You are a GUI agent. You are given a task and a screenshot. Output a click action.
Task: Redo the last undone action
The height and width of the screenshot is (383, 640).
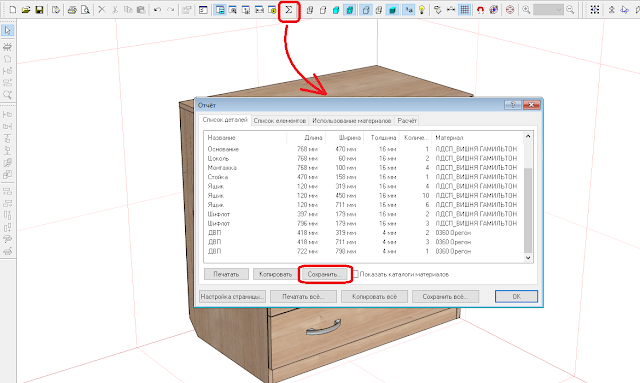171,9
